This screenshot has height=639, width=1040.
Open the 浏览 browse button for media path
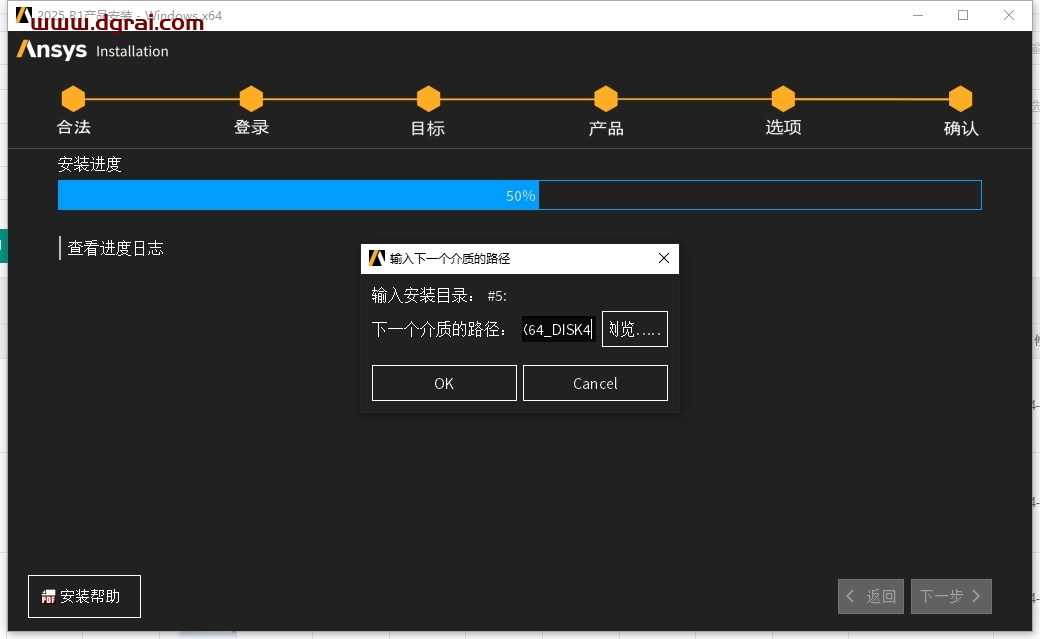(x=635, y=329)
